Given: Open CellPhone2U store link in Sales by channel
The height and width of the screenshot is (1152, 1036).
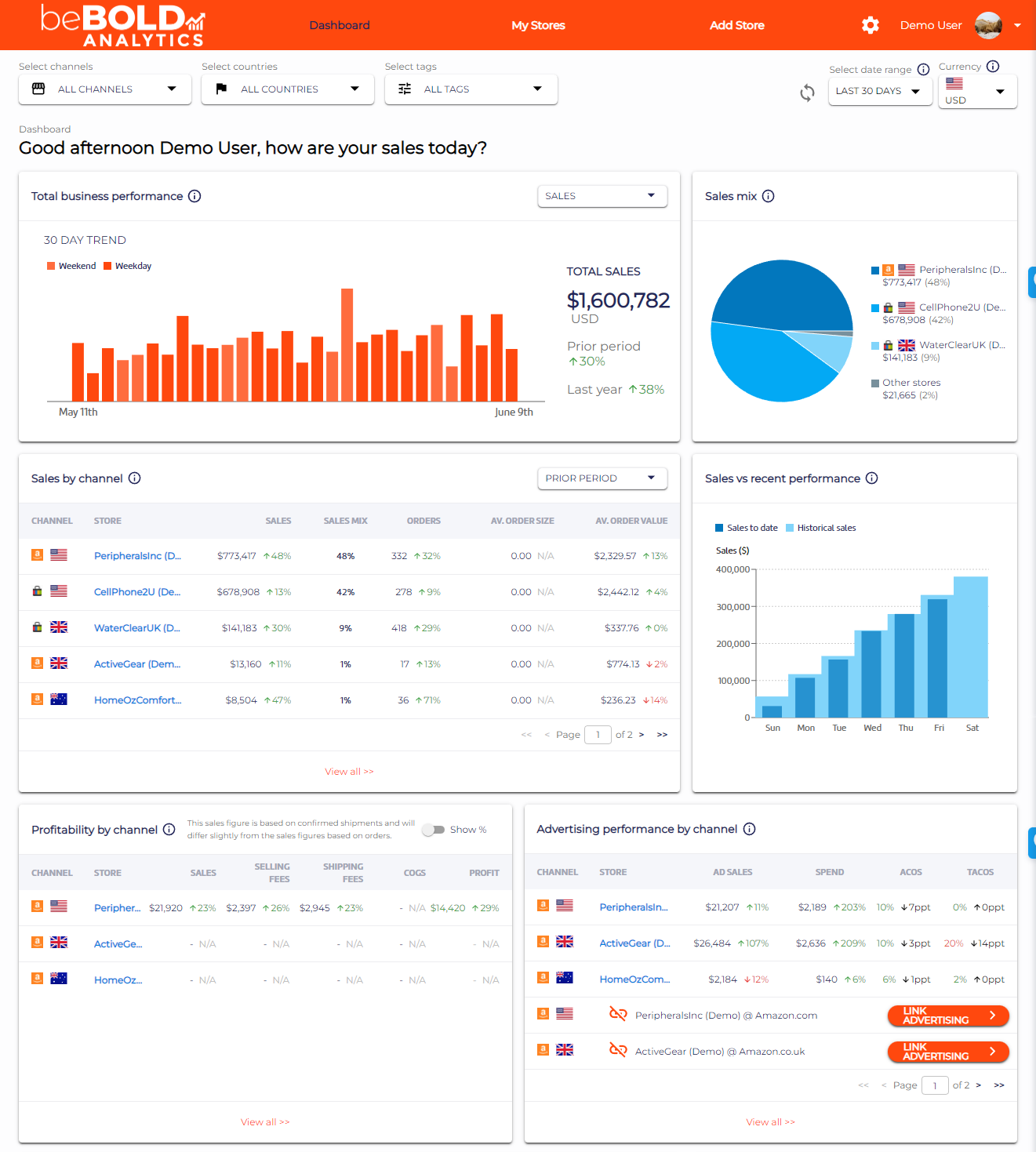Looking at the screenshot, I should (137, 592).
